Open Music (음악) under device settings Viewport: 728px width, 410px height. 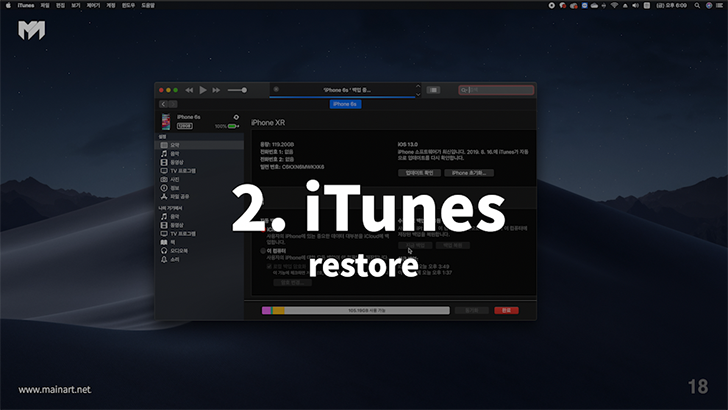(199, 154)
